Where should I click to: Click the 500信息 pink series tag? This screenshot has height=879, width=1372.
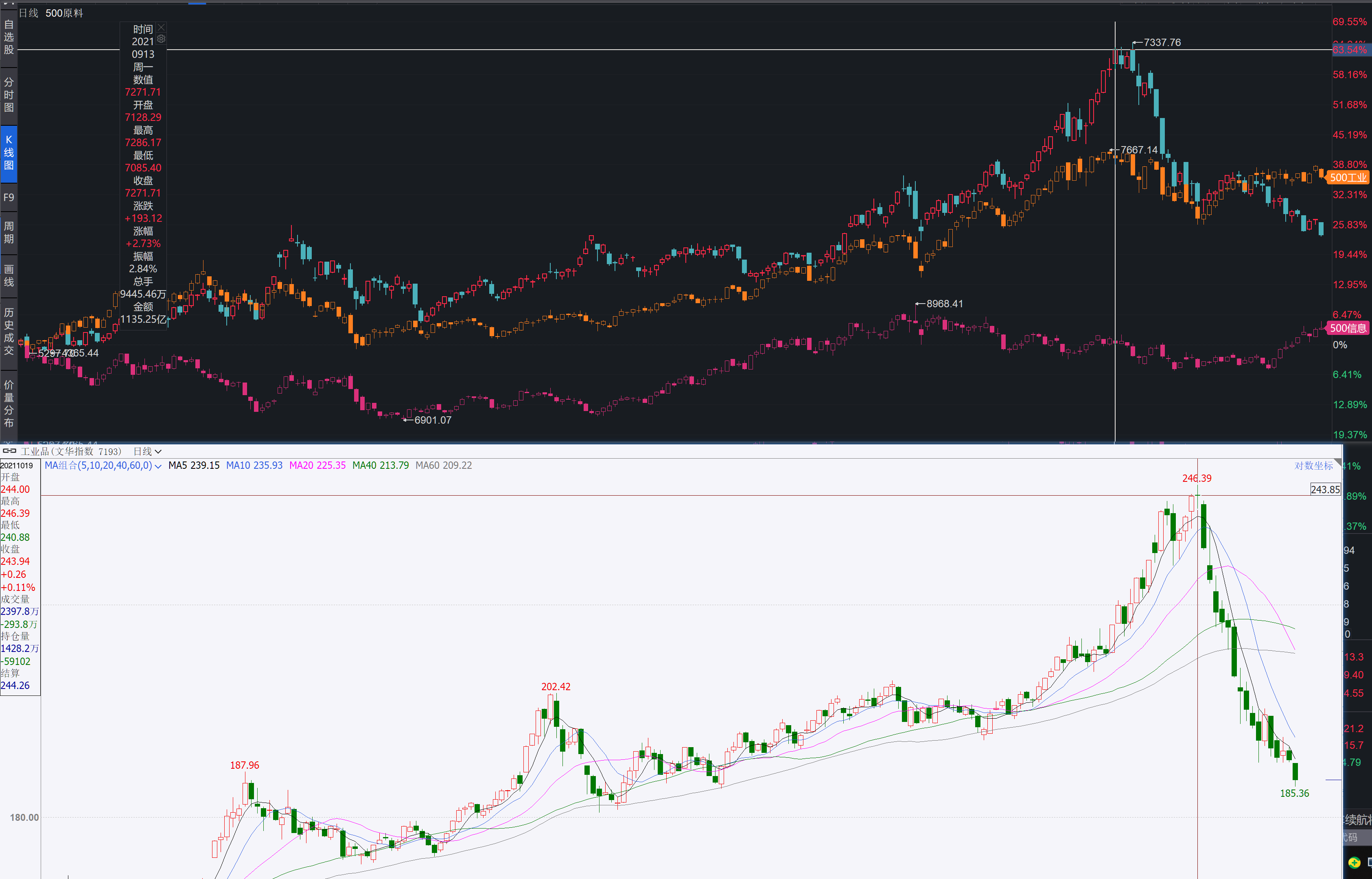[x=1348, y=328]
